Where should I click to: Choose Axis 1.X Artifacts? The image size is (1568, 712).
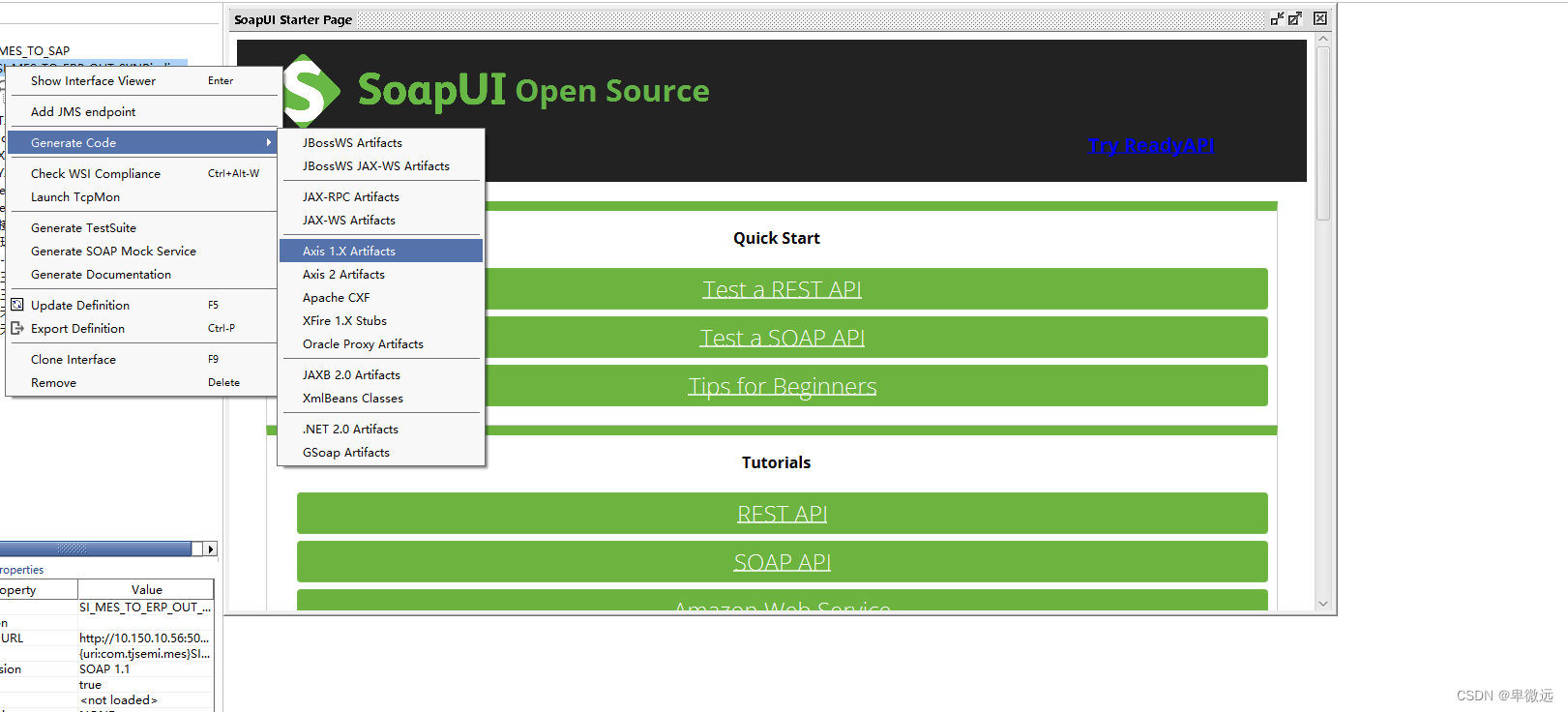click(381, 252)
